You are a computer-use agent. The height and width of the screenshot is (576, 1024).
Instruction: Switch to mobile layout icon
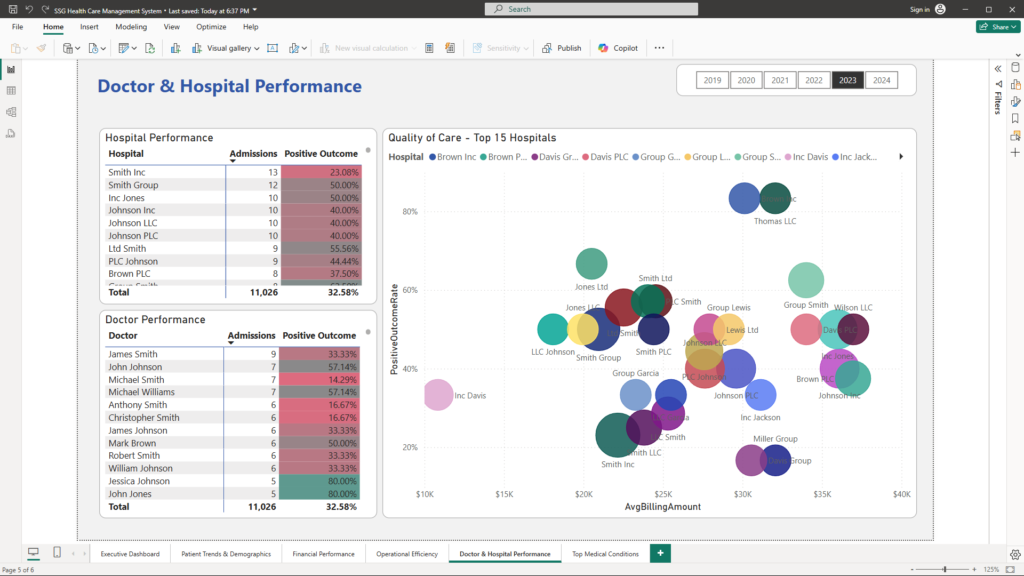57,553
